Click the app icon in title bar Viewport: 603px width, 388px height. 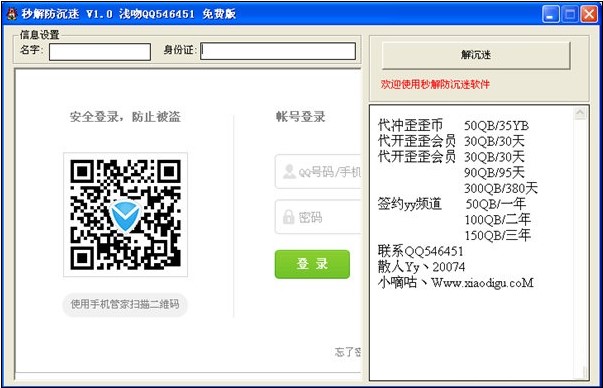point(12,14)
